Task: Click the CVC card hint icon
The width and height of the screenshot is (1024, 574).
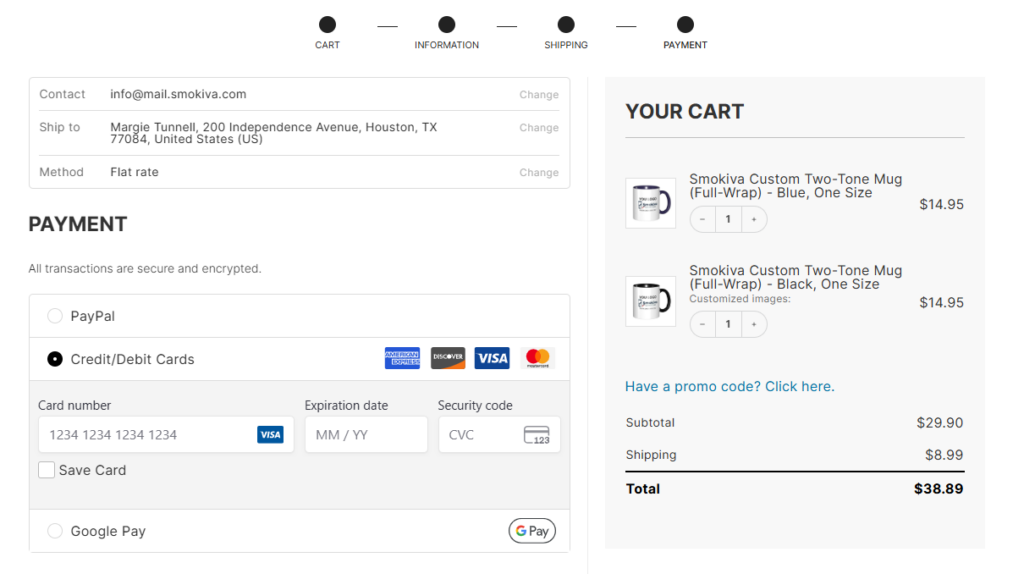Action: [537, 435]
